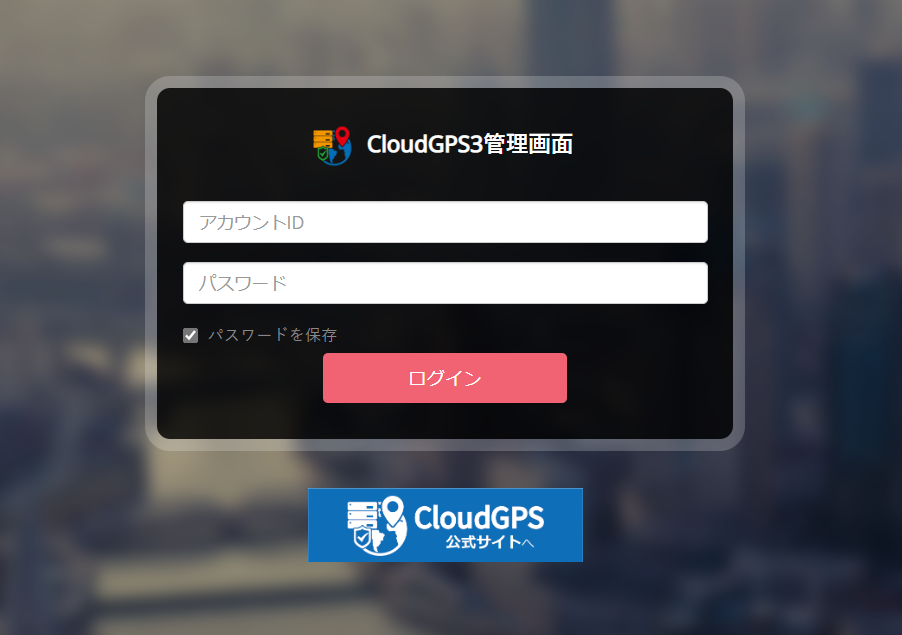The image size is (902, 635).
Task: Click the blue globe in header logo
Action: pyautogui.click(x=338, y=152)
